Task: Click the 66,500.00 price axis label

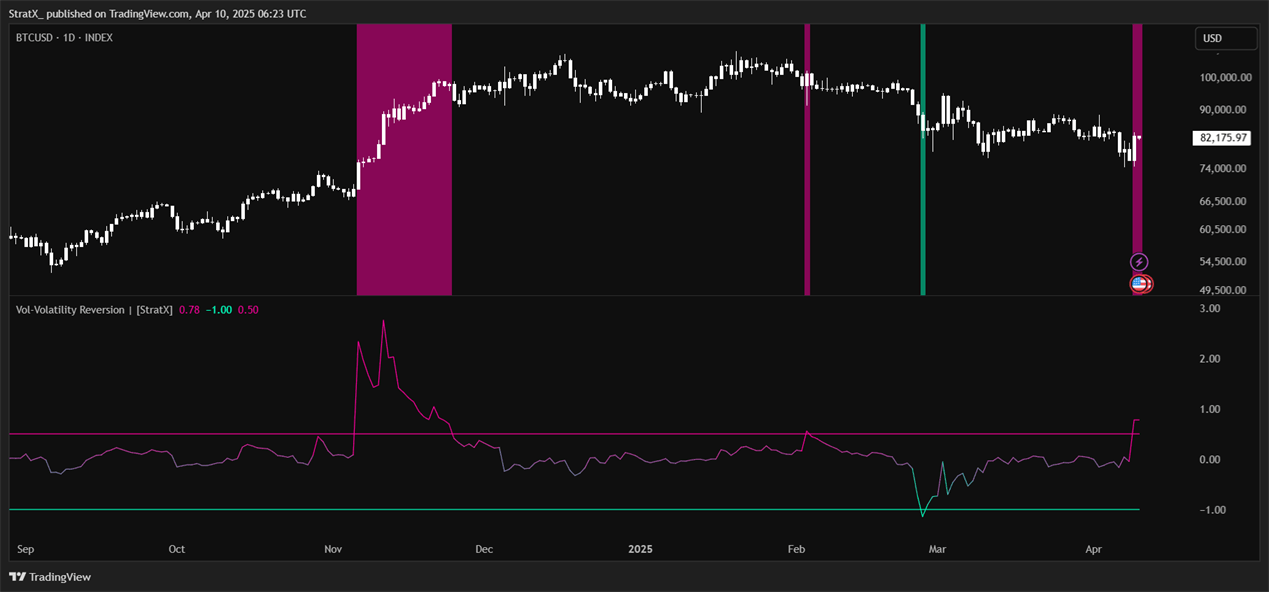Action: [1223, 201]
